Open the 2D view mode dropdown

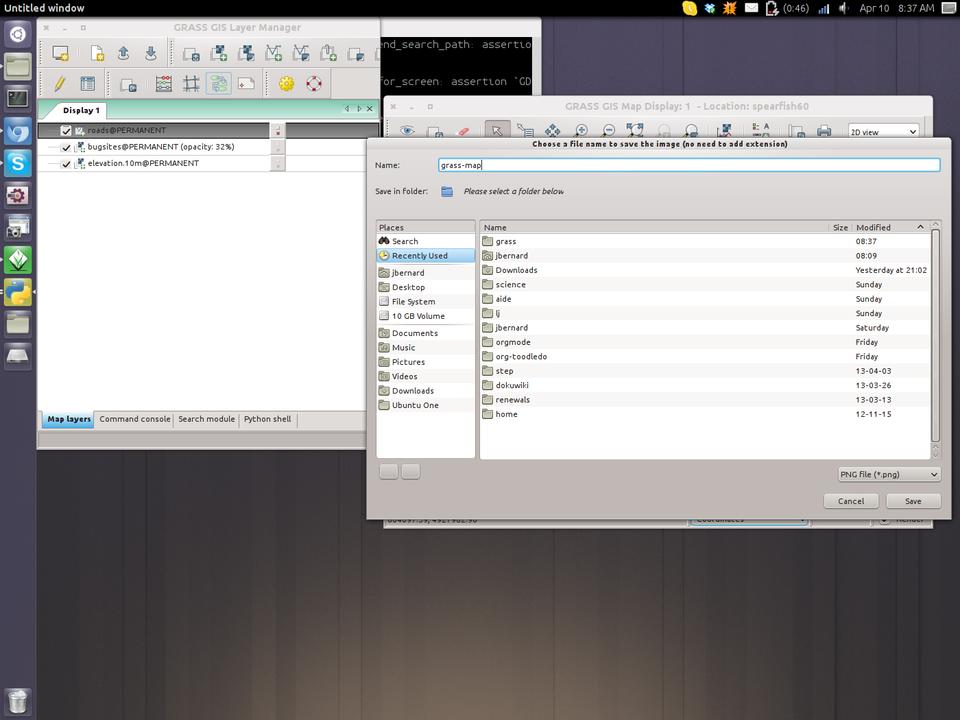(x=883, y=131)
